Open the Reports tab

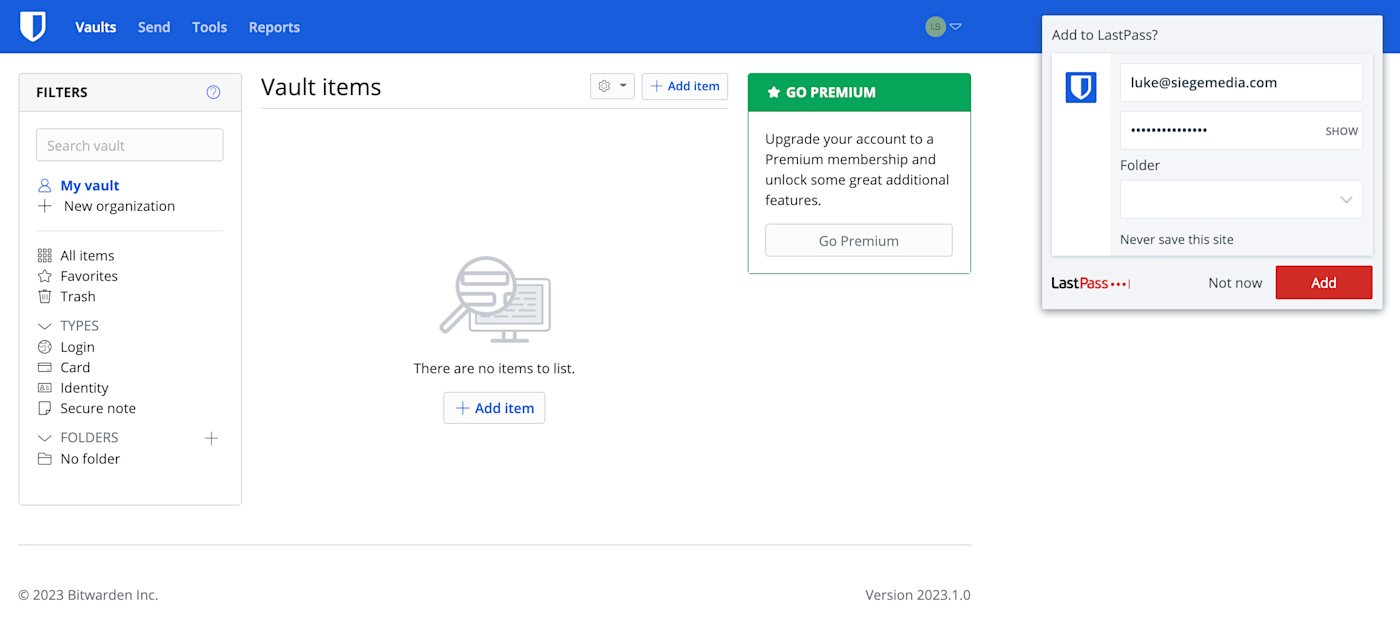point(274,27)
